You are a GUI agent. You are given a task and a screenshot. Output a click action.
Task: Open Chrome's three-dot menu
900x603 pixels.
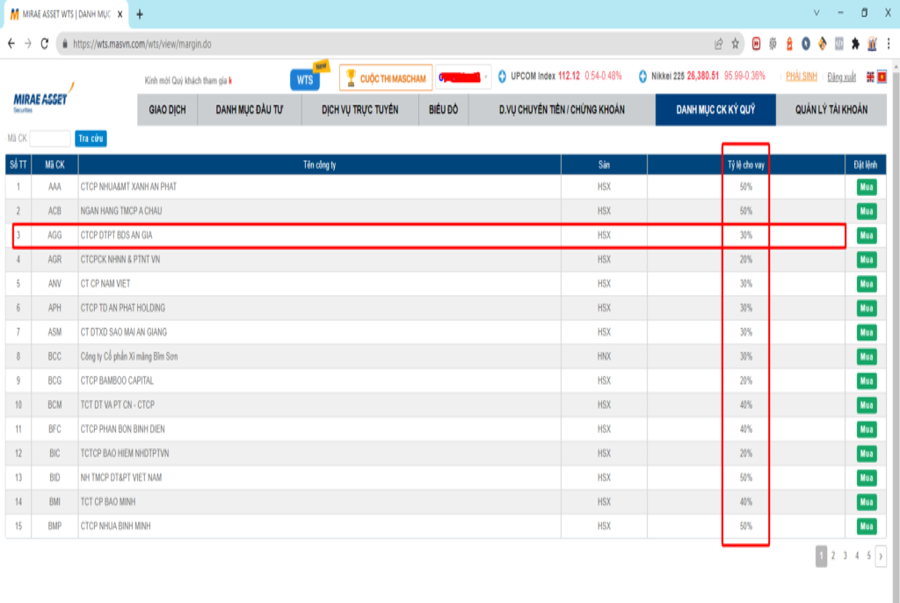click(x=888, y=44)
